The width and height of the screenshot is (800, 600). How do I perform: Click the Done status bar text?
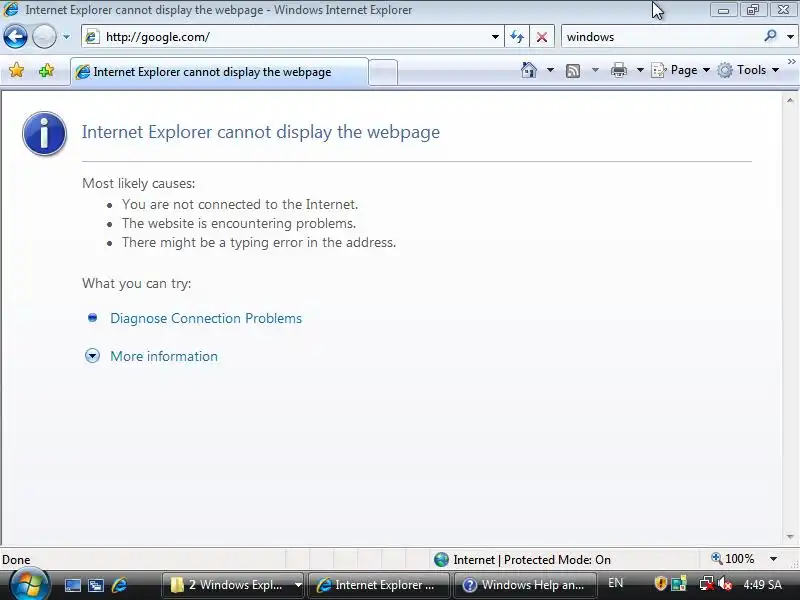coord(16,560)
